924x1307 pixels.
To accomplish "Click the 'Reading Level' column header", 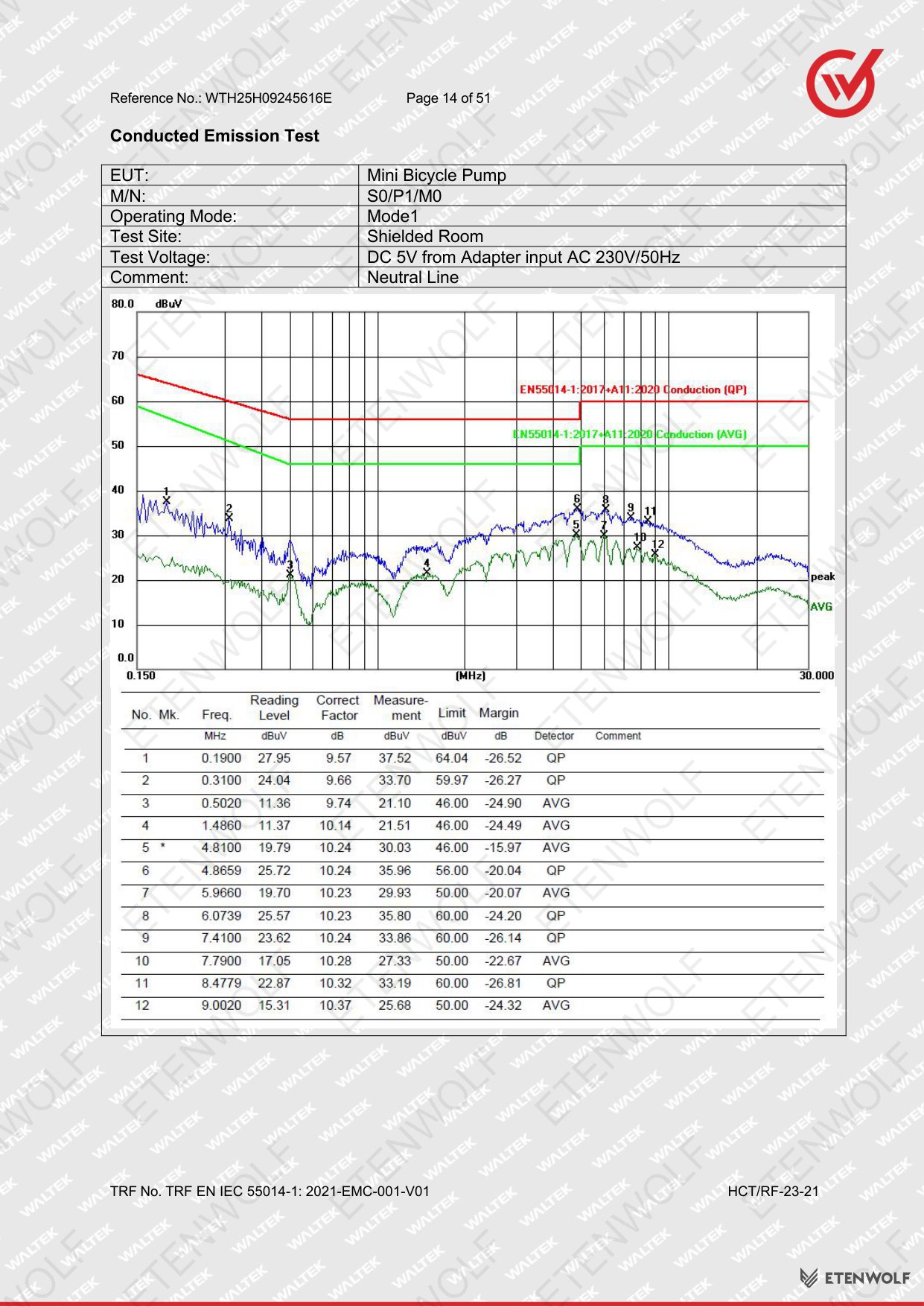I will point(274,707).
